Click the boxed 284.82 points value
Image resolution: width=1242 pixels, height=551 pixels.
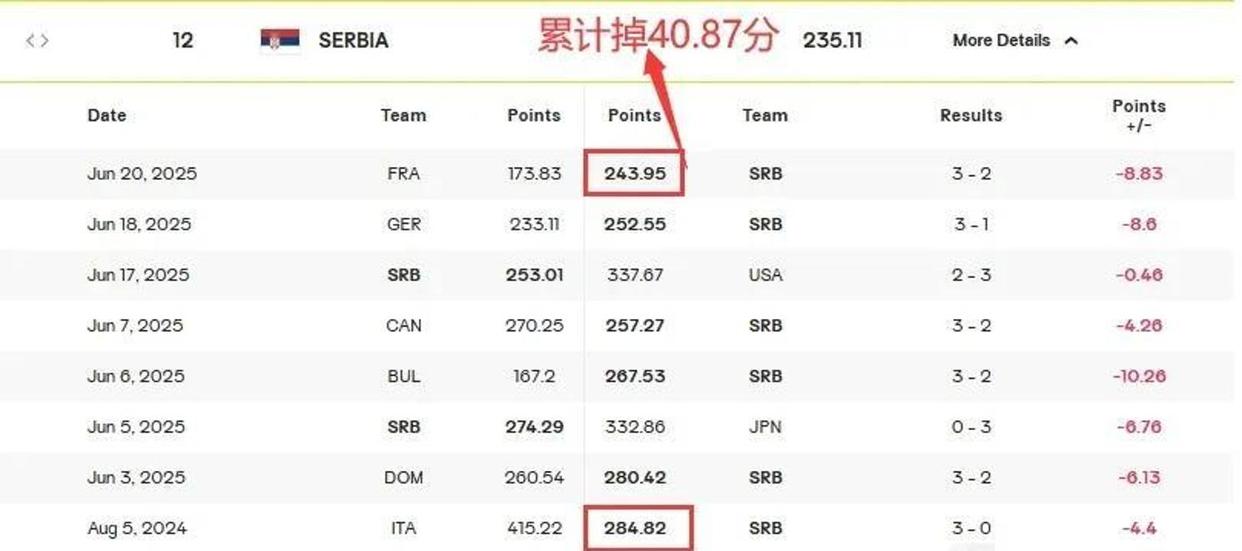point(635,528)
